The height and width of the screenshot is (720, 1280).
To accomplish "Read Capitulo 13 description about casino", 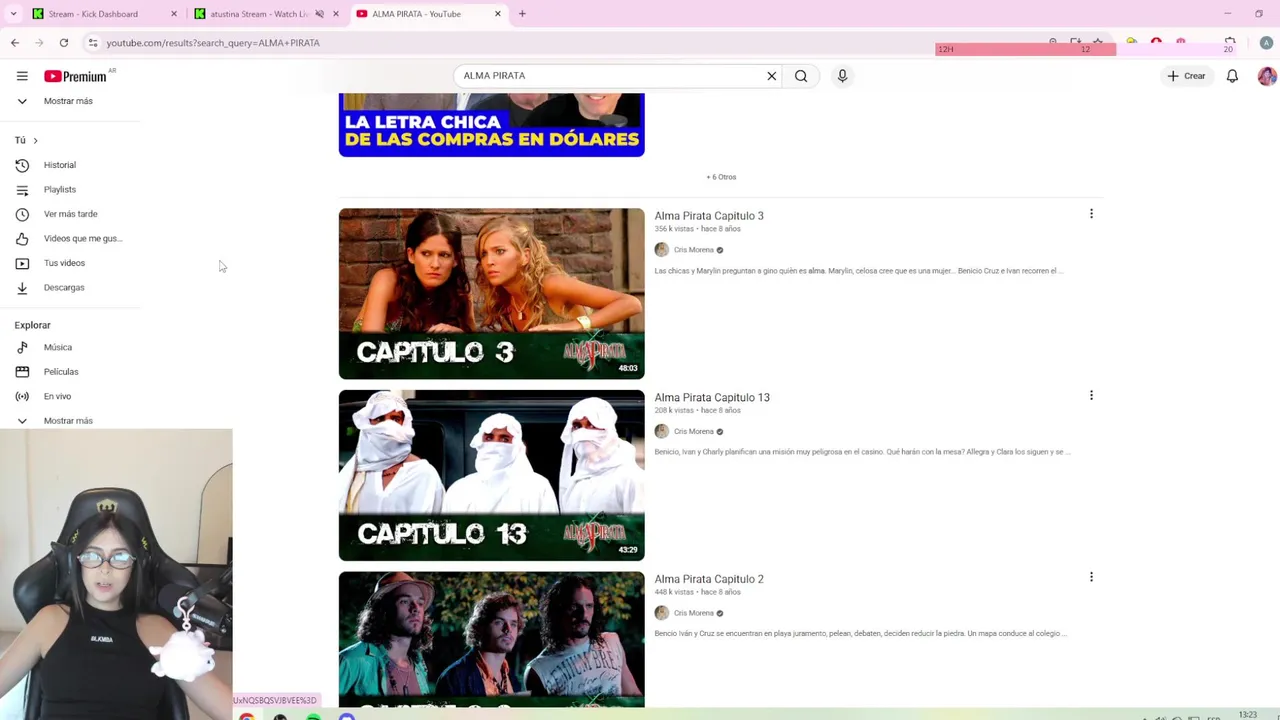I will tap(862, 452).
